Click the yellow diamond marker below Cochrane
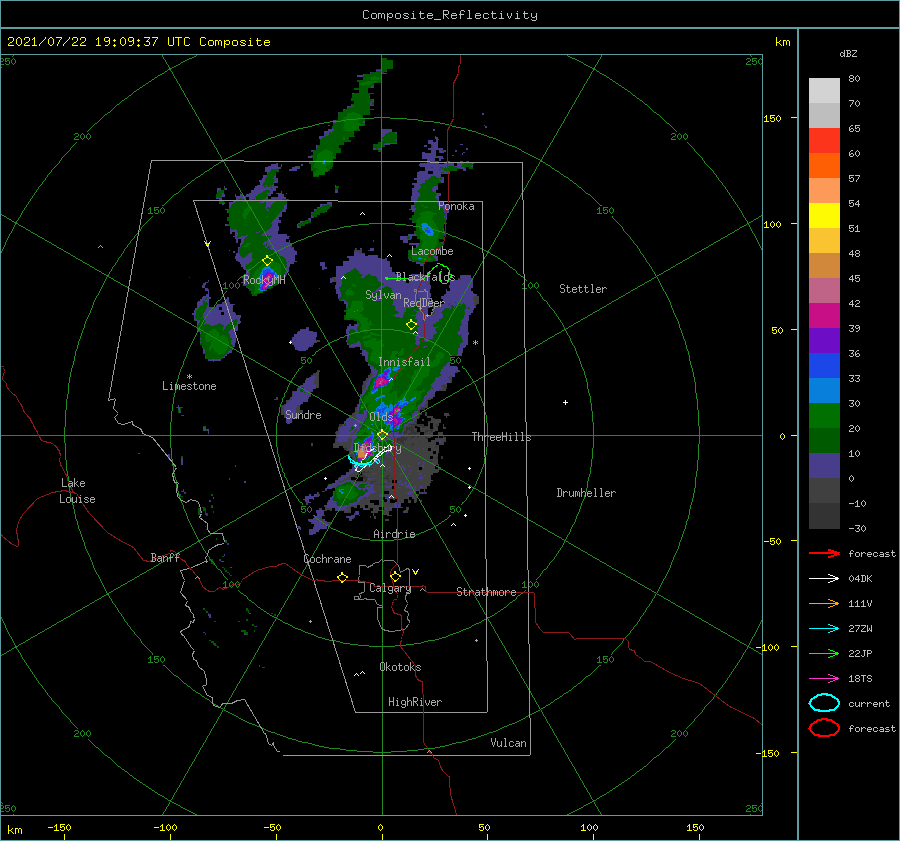Screen dimensions: 900x841 (343, 578)
